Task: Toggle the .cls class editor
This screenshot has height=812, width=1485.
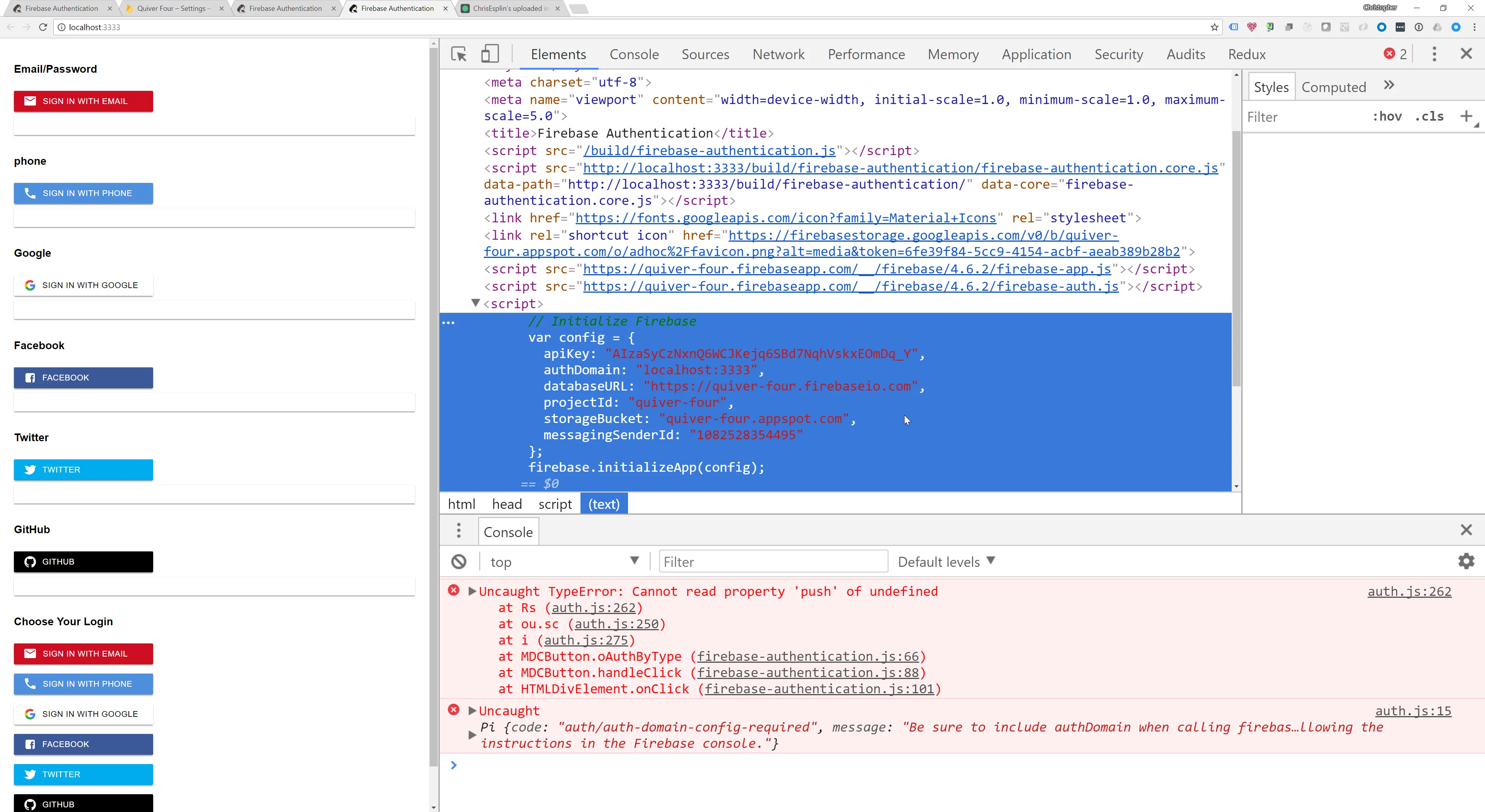Action: pos(1429,116)
